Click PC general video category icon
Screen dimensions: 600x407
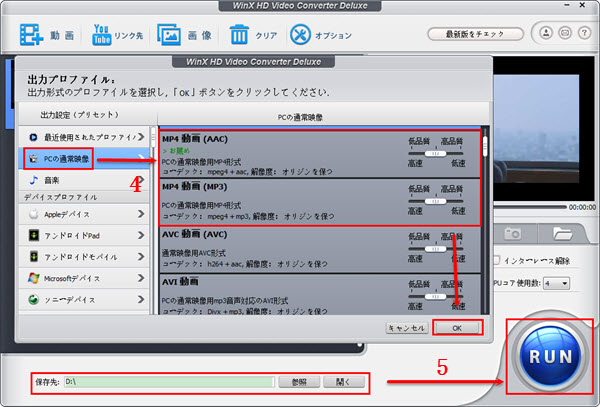point(34,158)
